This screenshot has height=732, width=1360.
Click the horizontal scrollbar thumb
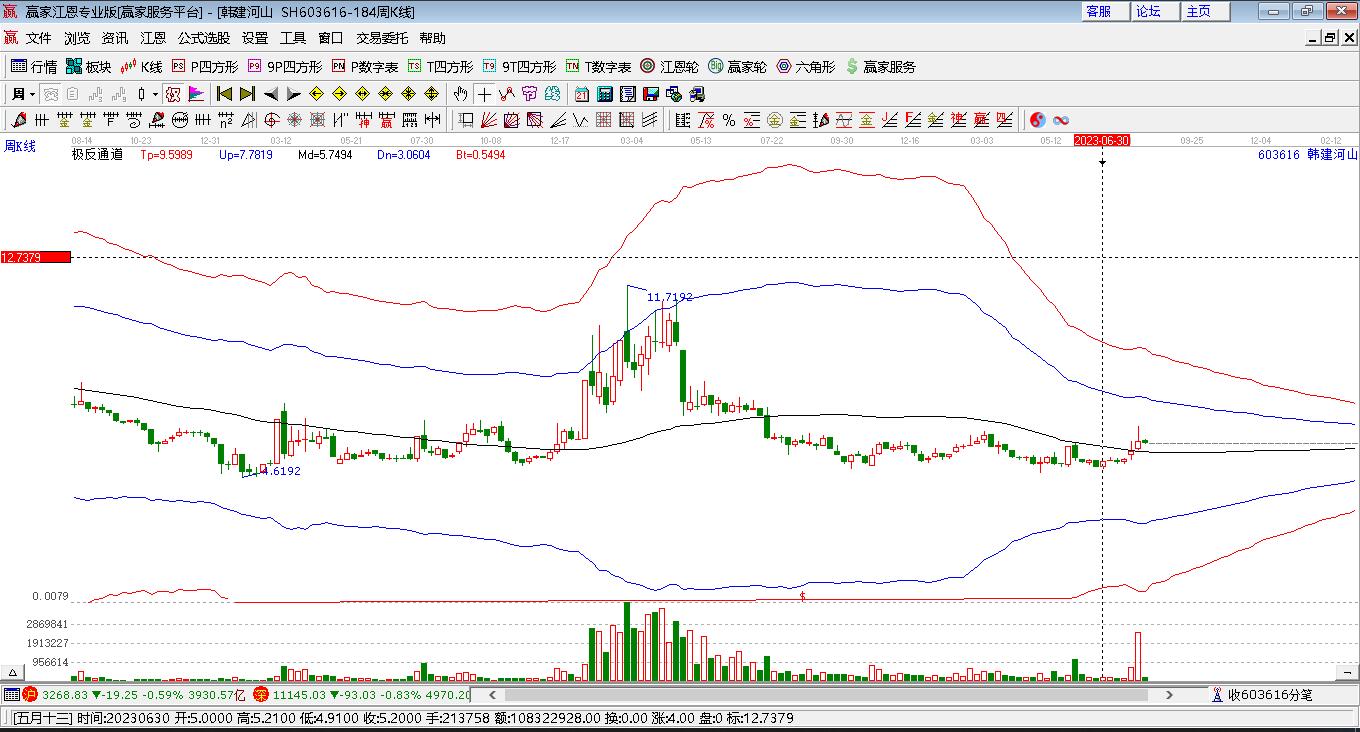[825, 694]
